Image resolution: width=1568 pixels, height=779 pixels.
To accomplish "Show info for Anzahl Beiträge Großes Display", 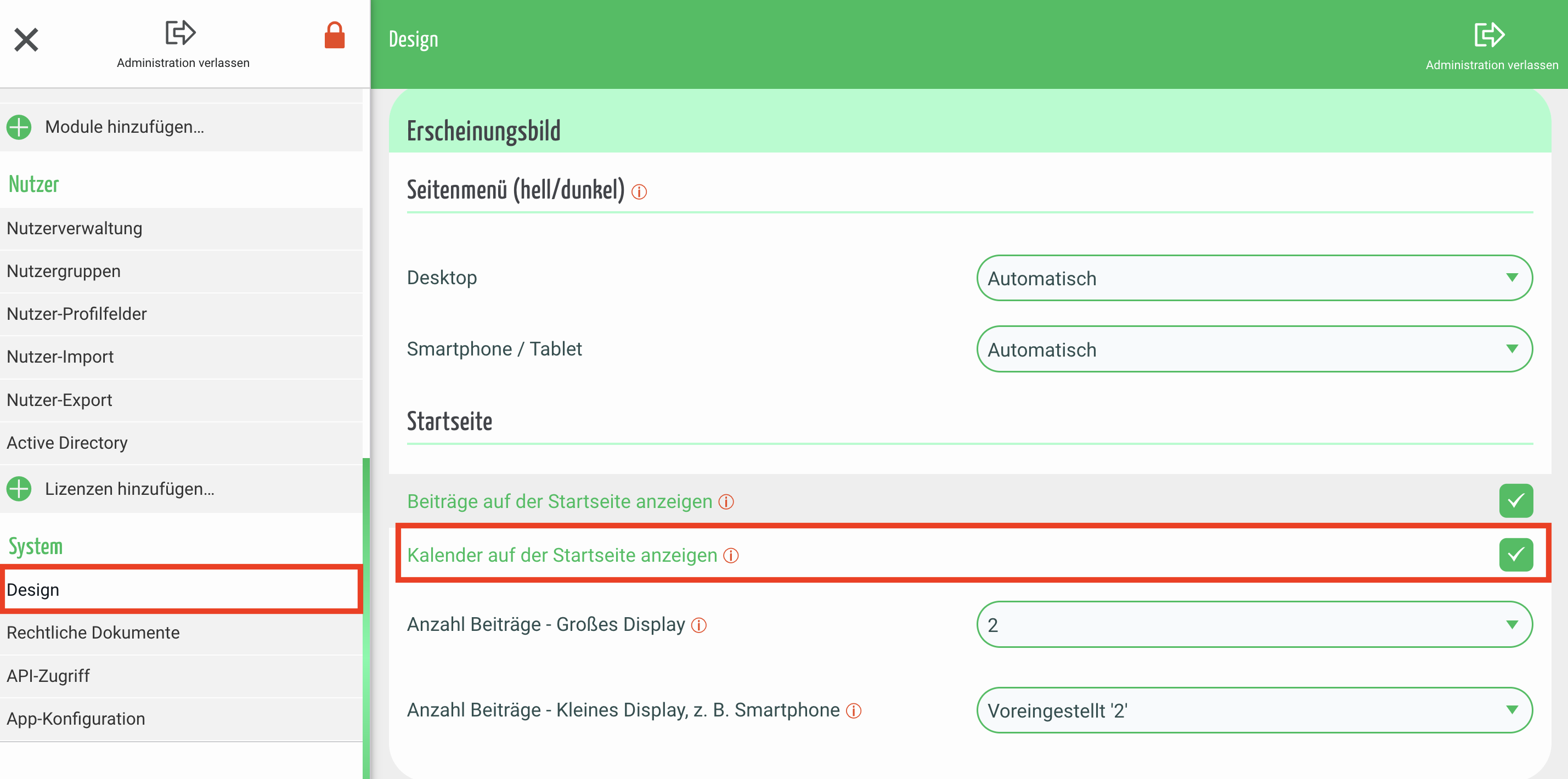I will [699, 625].
